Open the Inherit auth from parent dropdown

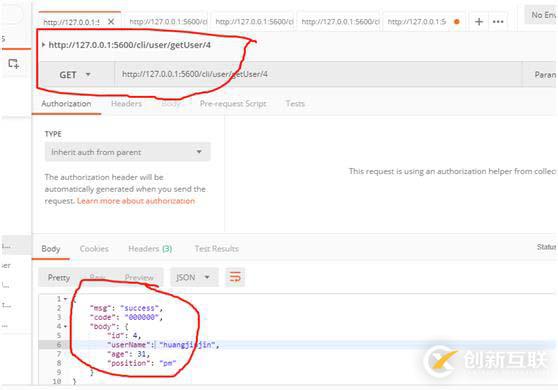pos(127,152)
